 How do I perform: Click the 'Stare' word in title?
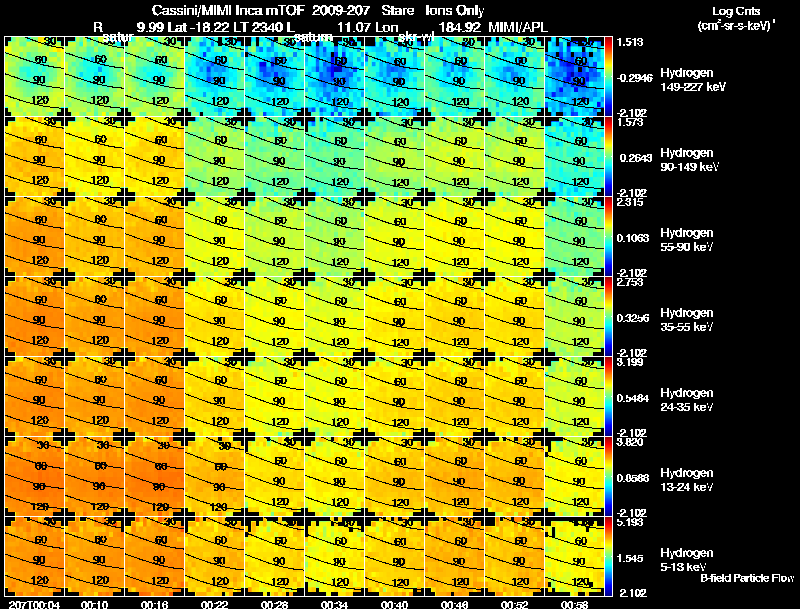coord(397,10)
